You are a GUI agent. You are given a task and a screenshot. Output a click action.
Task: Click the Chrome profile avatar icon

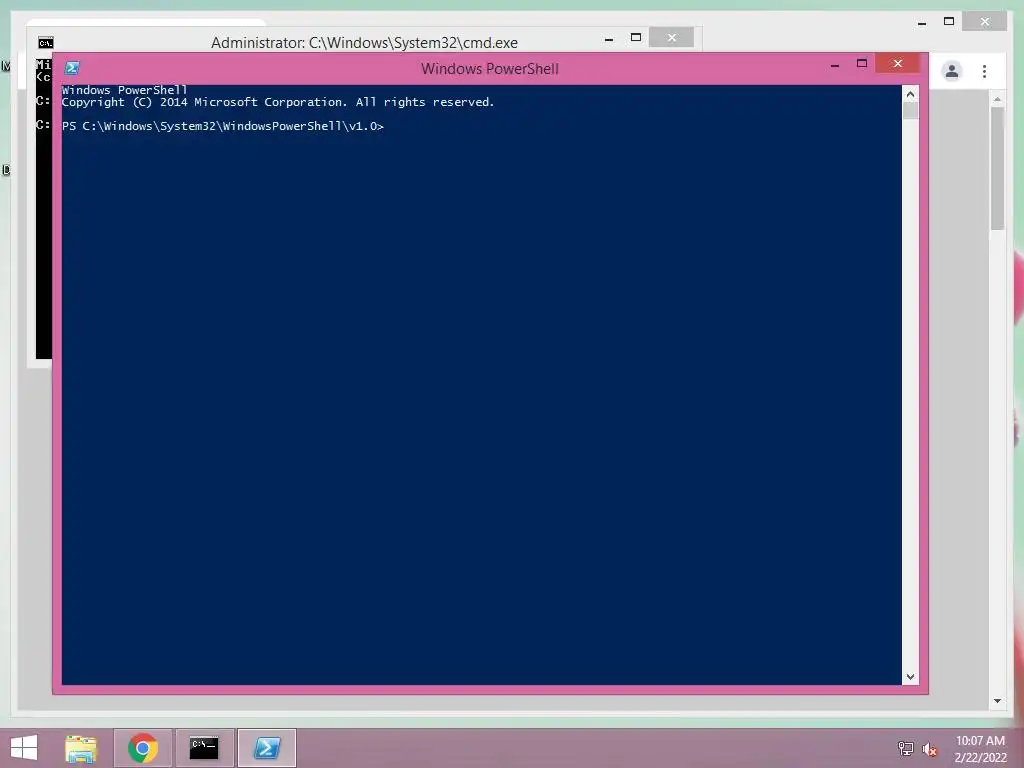952,71
